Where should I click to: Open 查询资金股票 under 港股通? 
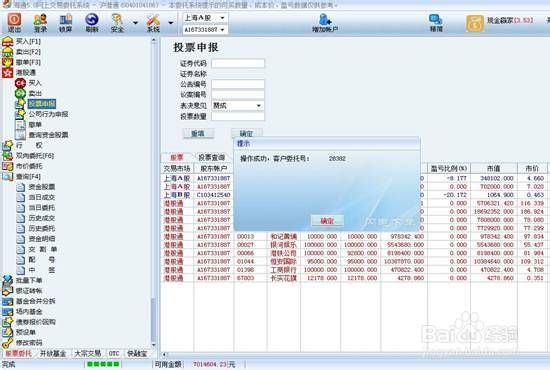[48, 135]
